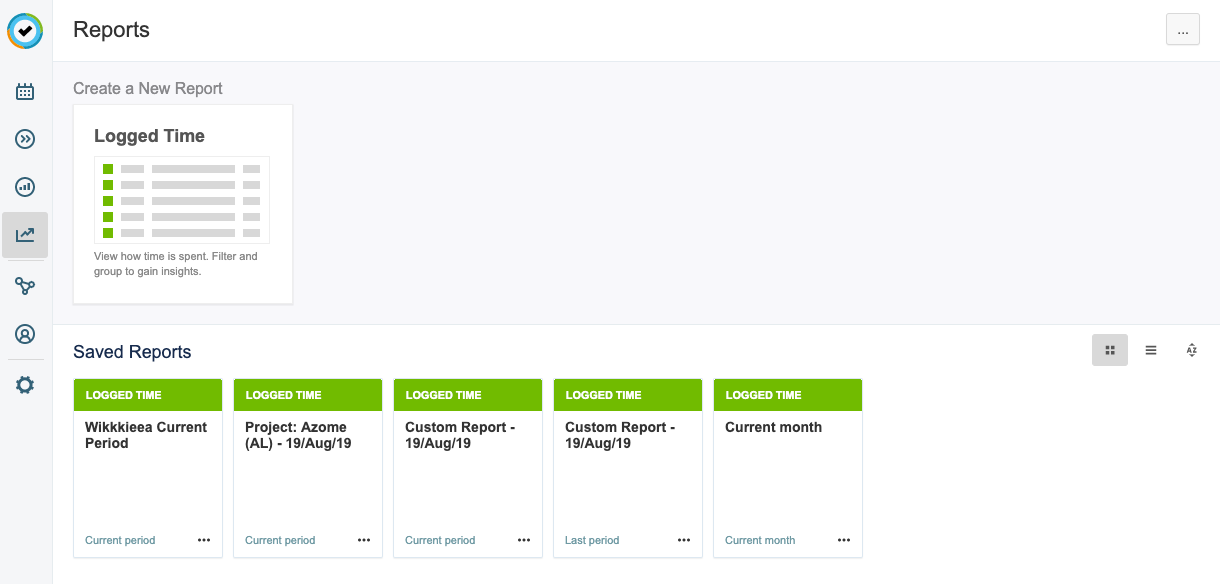Viewport: 1220px width, 584px height.
Task: Click the Tempo logo icon in the sidebar
Action: [25, 31]
